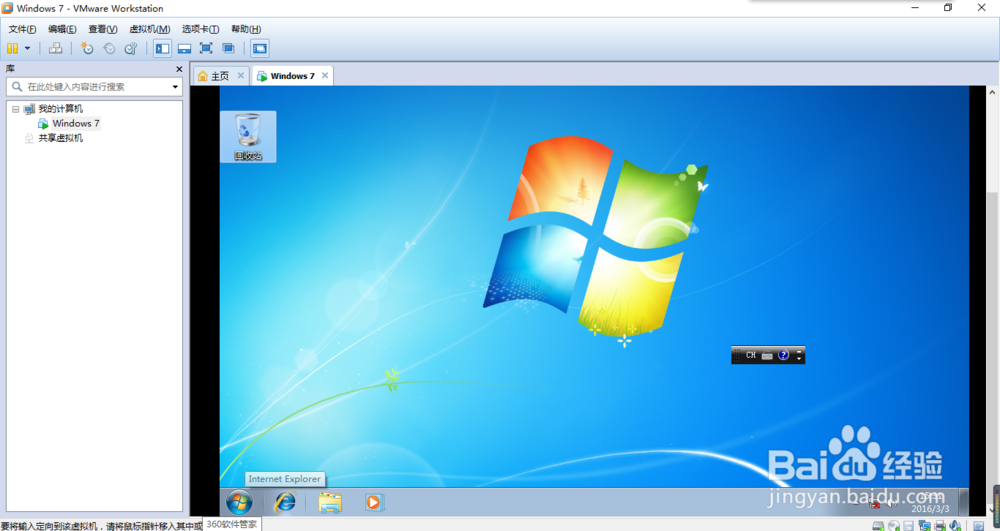Open the message log status bar icon

pos(978,526)
